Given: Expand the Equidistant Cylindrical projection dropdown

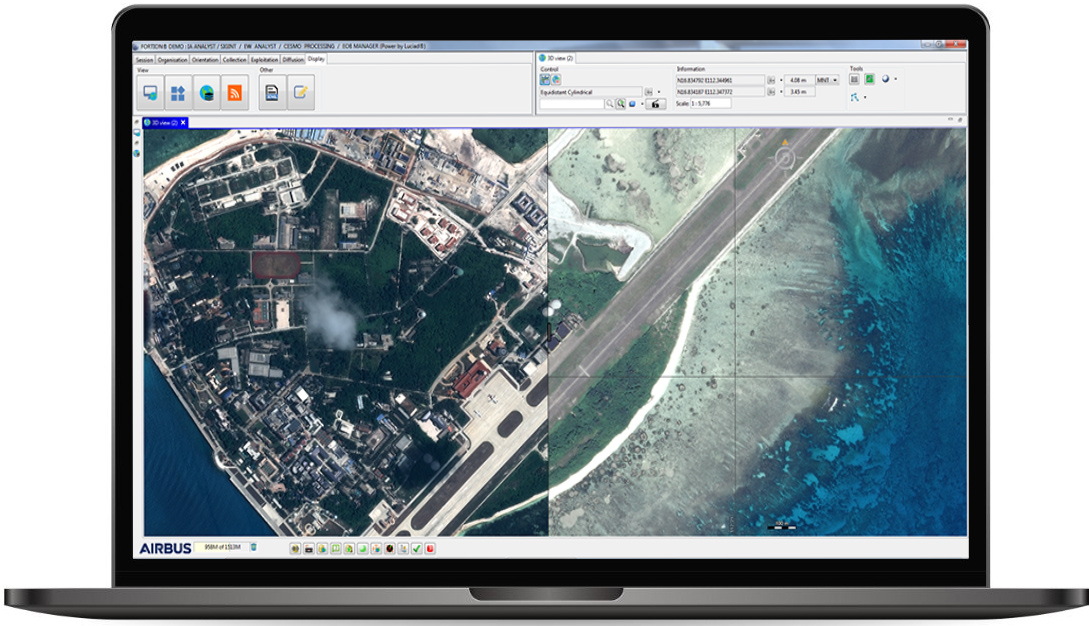Looking at the screenshot, I should click(x=649, y=91).
